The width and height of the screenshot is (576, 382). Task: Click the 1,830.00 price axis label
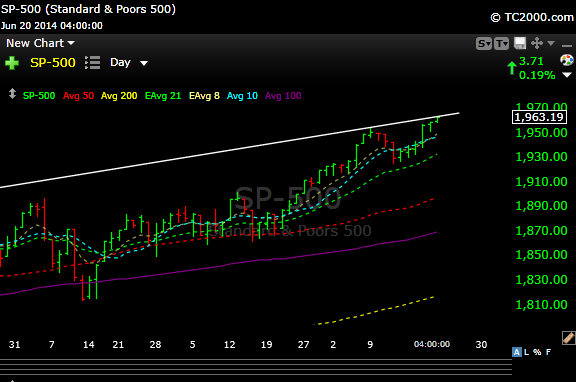pos(541,280)
